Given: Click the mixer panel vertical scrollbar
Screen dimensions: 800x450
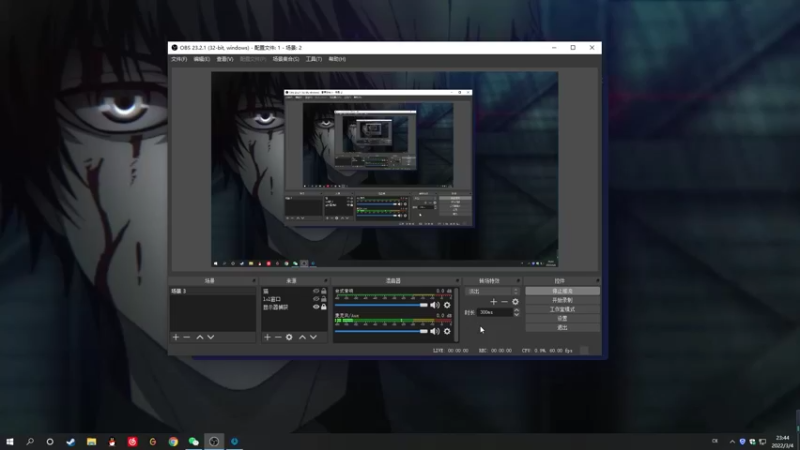Looking at the screenshot, I should [x=456, y=315].
